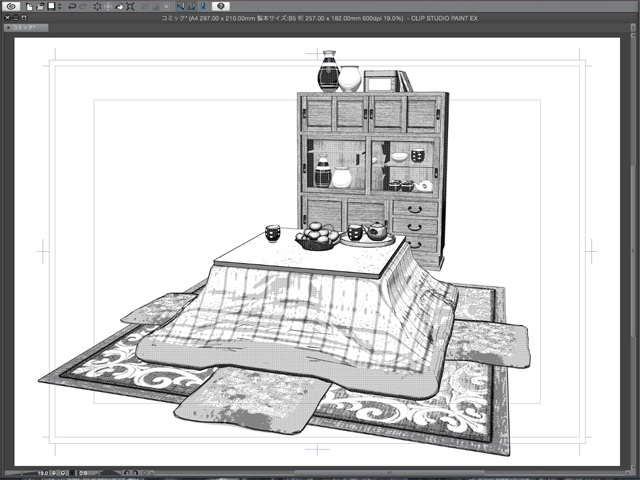Toggle Snap to Ruler
Viewport: 640px width, 480px height.
[x=180, y=7]
